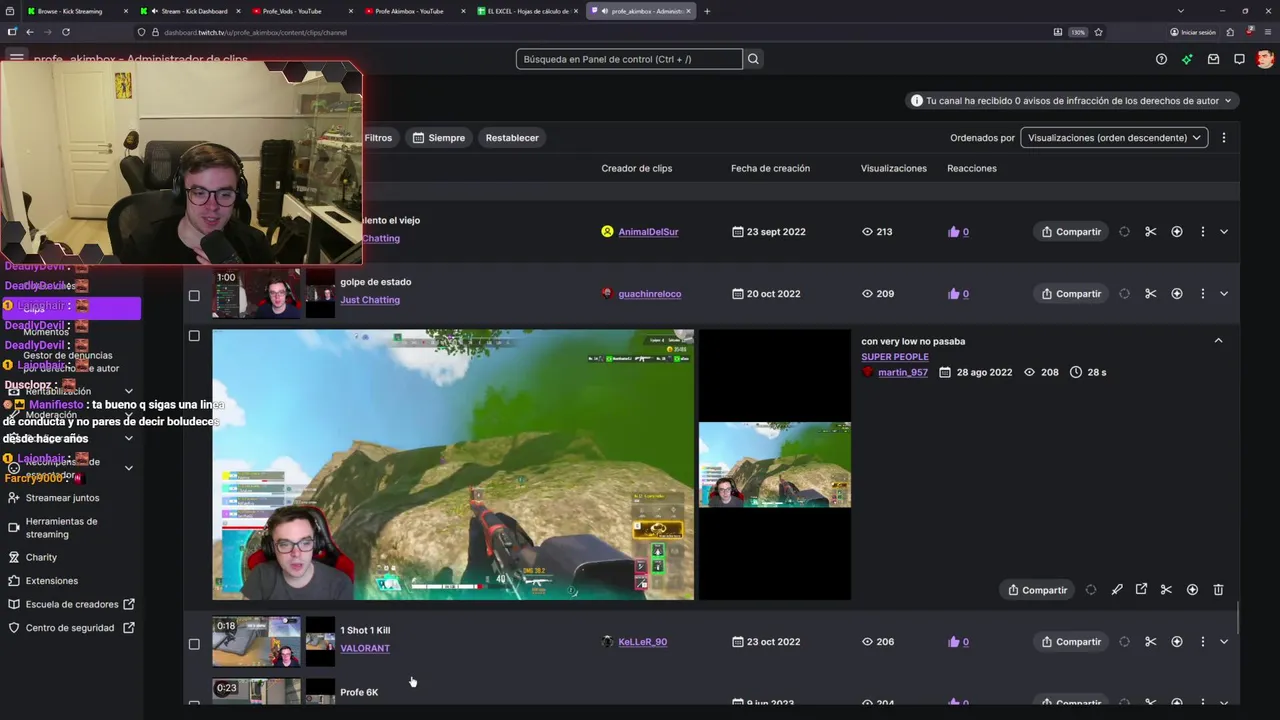The width and height of the screenshot is (1280, 720).
Task: Click Compartir button in AnimalDelSur row
Action: [1071, 232]
